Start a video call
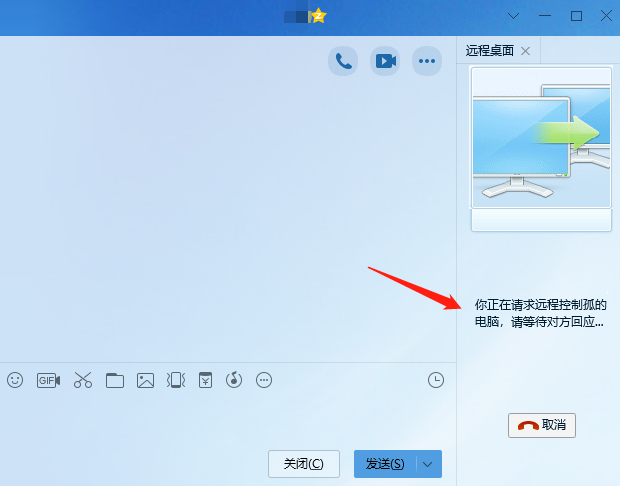Viewport: 620px width, 486px height. pyautogui.click(x=385, y=61)
